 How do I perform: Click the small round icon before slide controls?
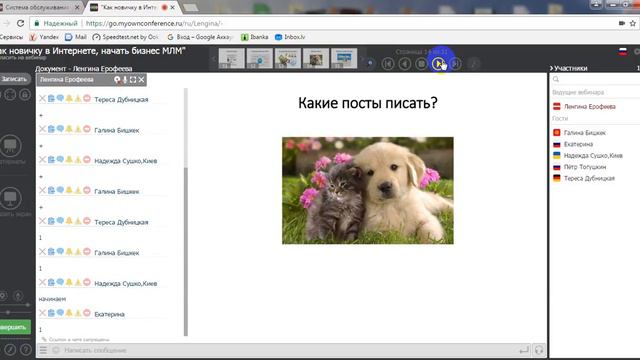[370, 63]
